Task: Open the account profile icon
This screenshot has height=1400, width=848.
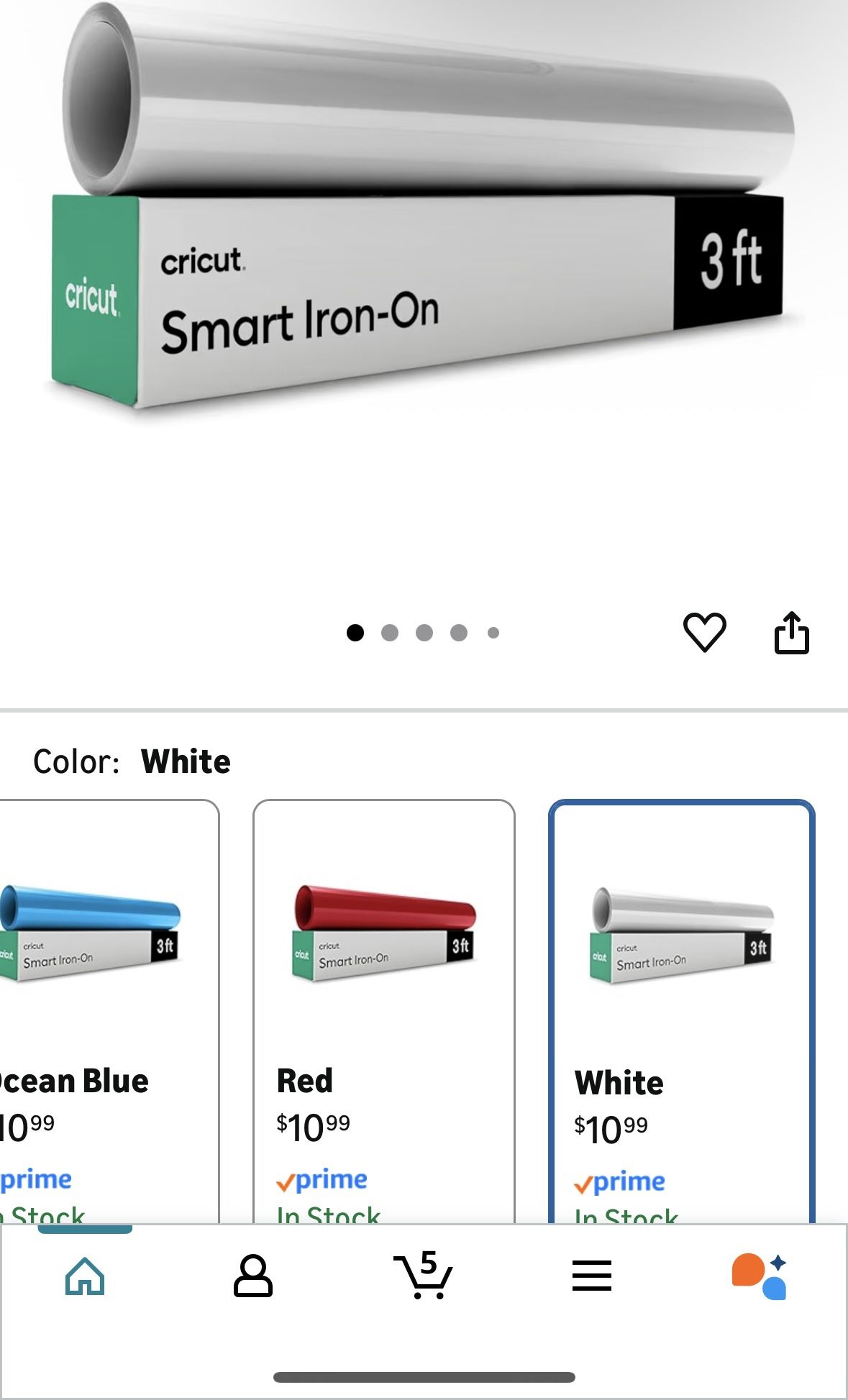Action: (x=253, y=1276)
